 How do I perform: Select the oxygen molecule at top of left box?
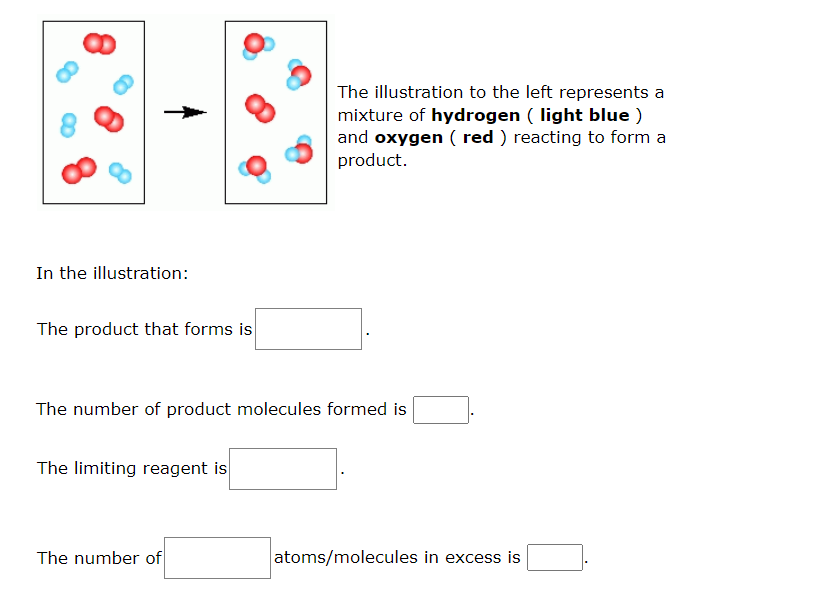click(100, 44)
